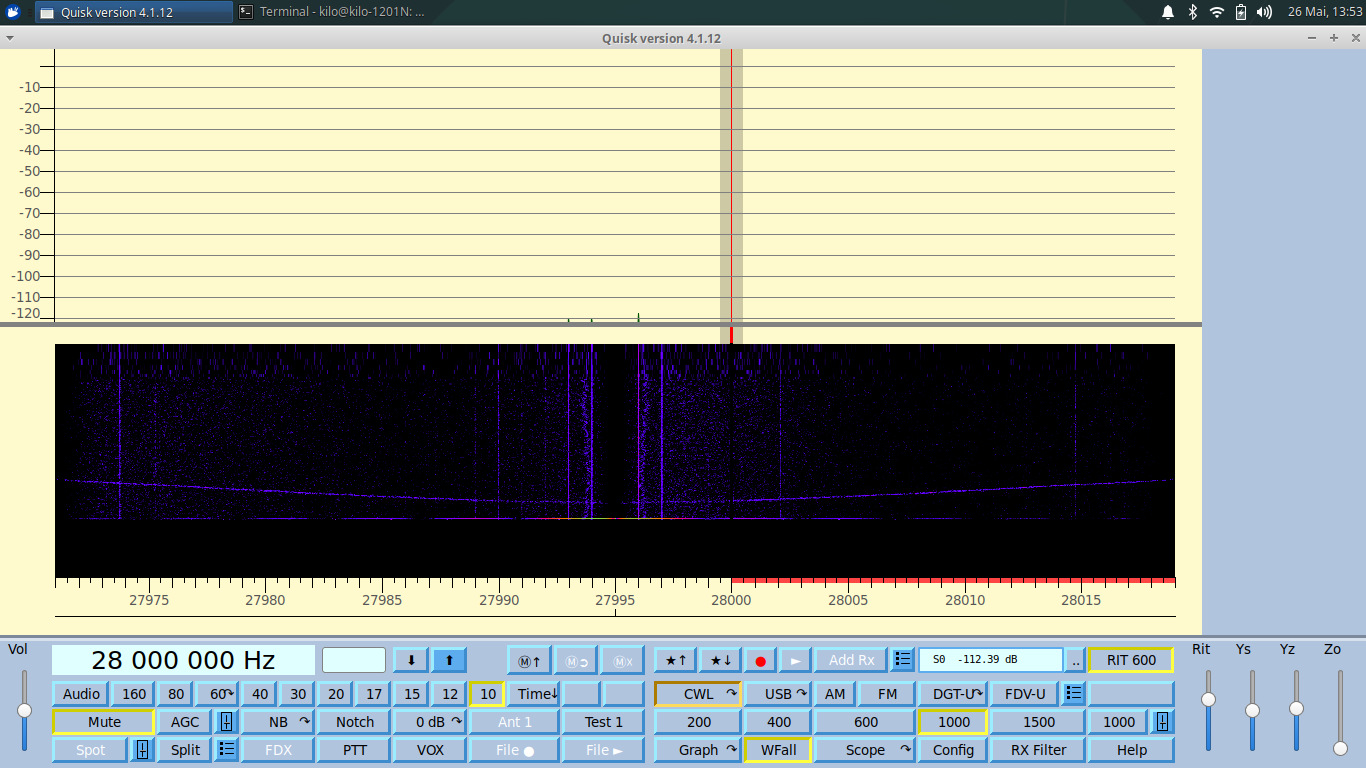Viewport: 1366px width, 768px height.
Task: Open the list icon after FDV-U
Action: tap(1074, 694)
